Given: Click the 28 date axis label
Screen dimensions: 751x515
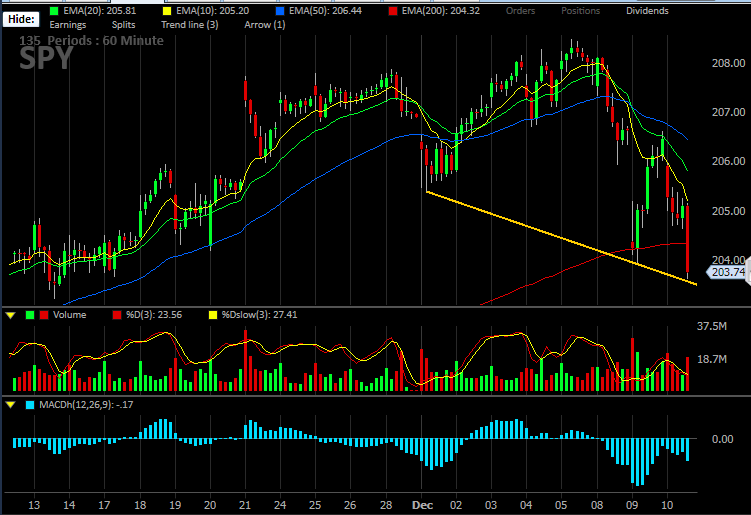Looking at the screenshot, I should tap(386, 505).
